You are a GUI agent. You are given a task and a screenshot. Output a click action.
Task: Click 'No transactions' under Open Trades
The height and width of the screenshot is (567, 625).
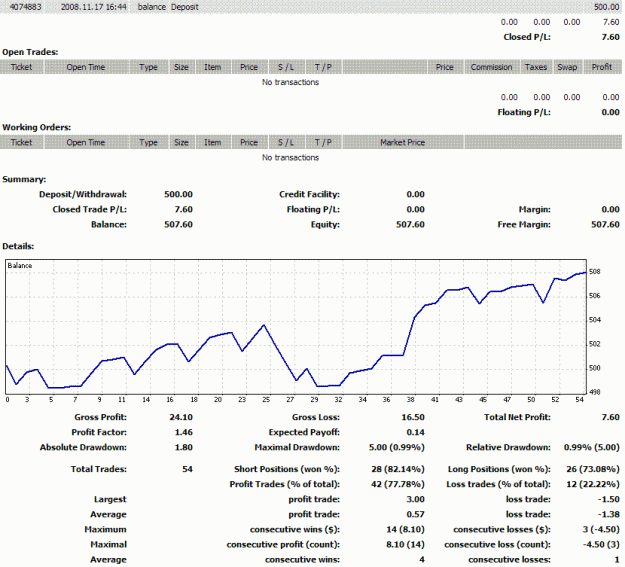pyautogui.click(x=291, y=82)
